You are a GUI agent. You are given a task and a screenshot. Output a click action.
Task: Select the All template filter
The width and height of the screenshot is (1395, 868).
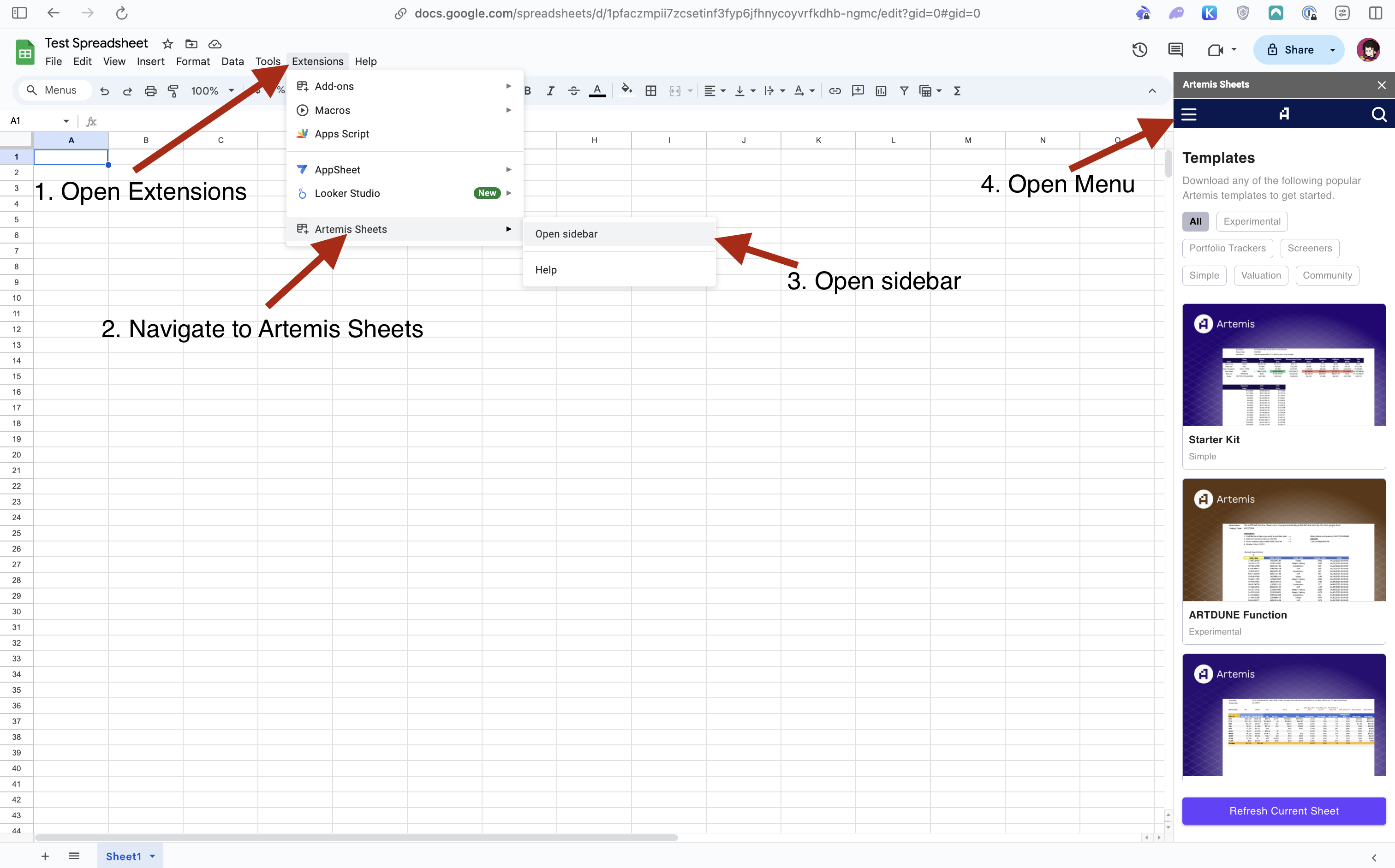1195,221
